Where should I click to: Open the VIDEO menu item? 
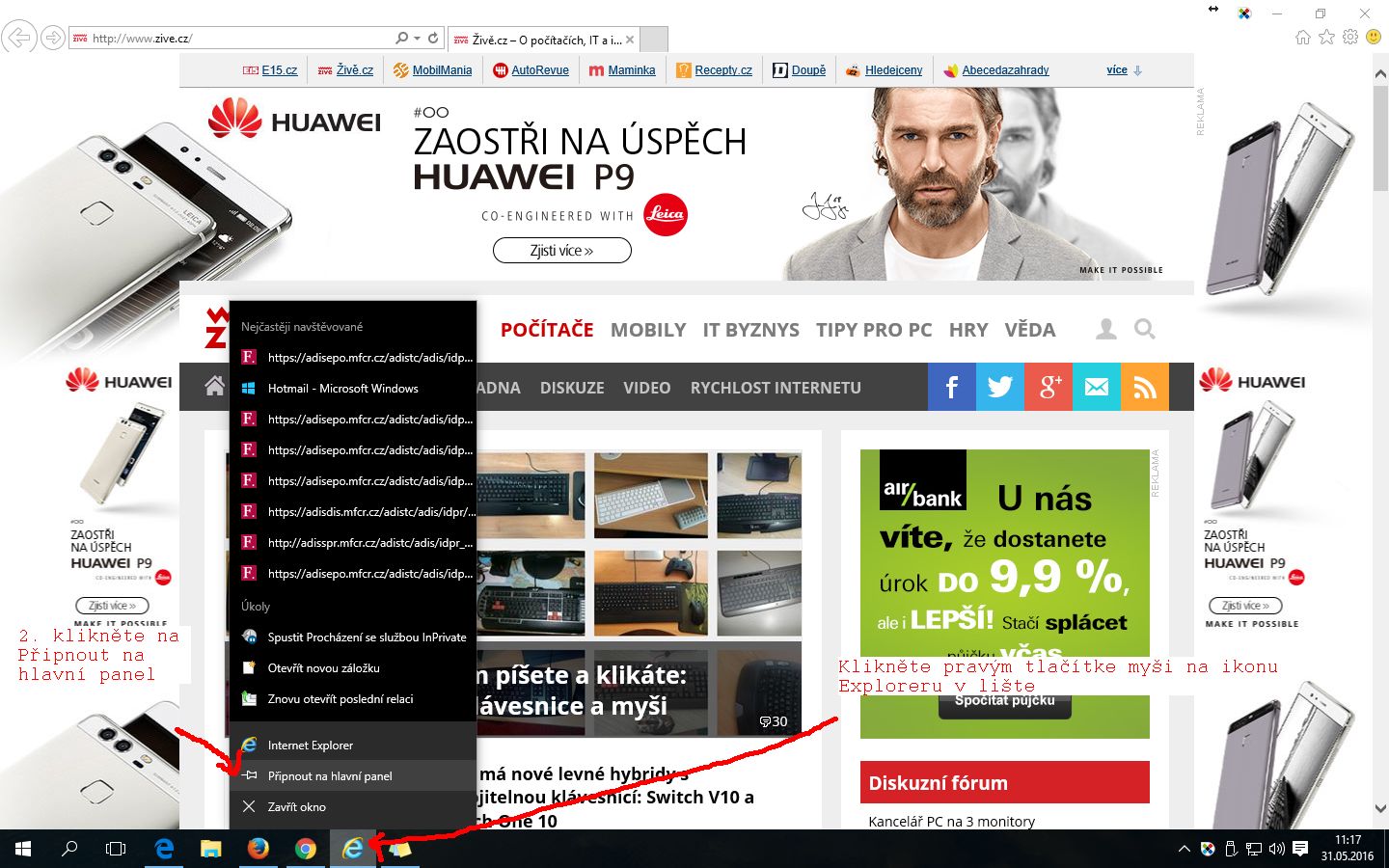pyautogui.click(x=647, y=388)
